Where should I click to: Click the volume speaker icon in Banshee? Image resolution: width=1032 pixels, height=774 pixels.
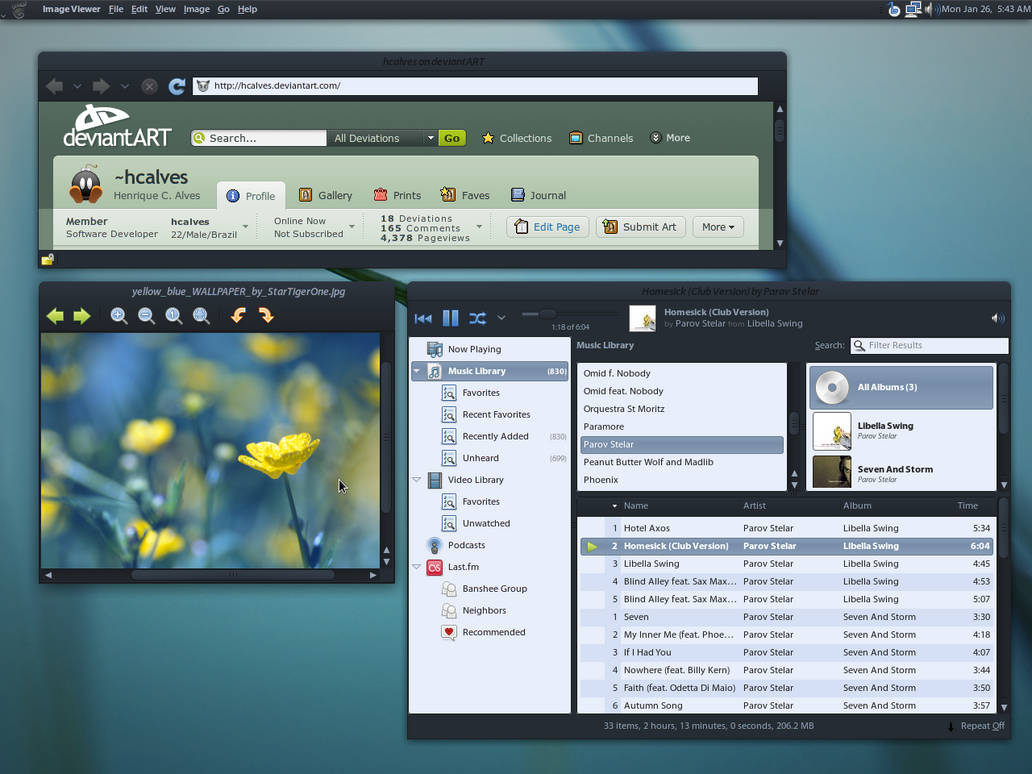[x=998, y=319]
